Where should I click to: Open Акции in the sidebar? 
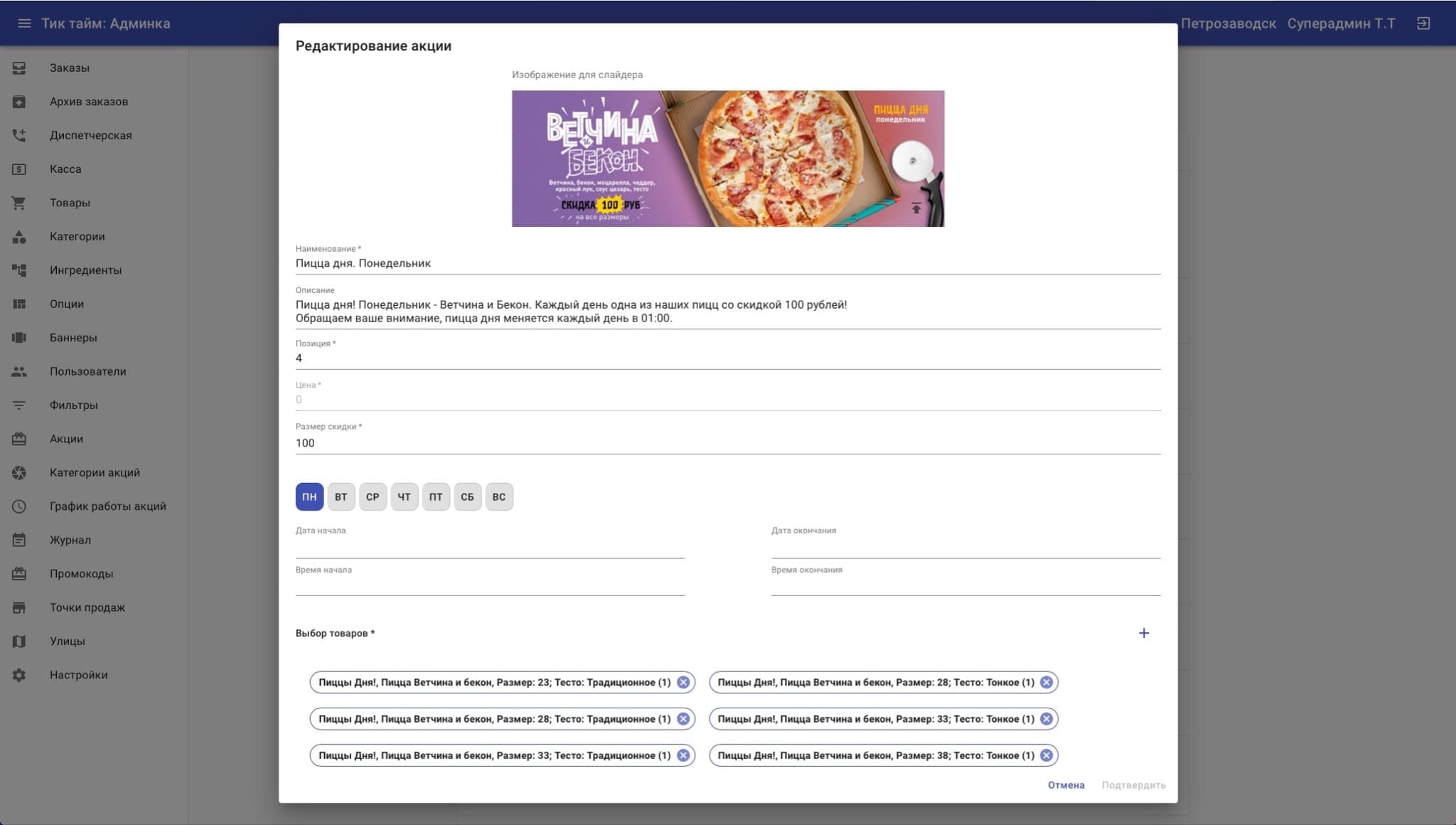(66, 439)
